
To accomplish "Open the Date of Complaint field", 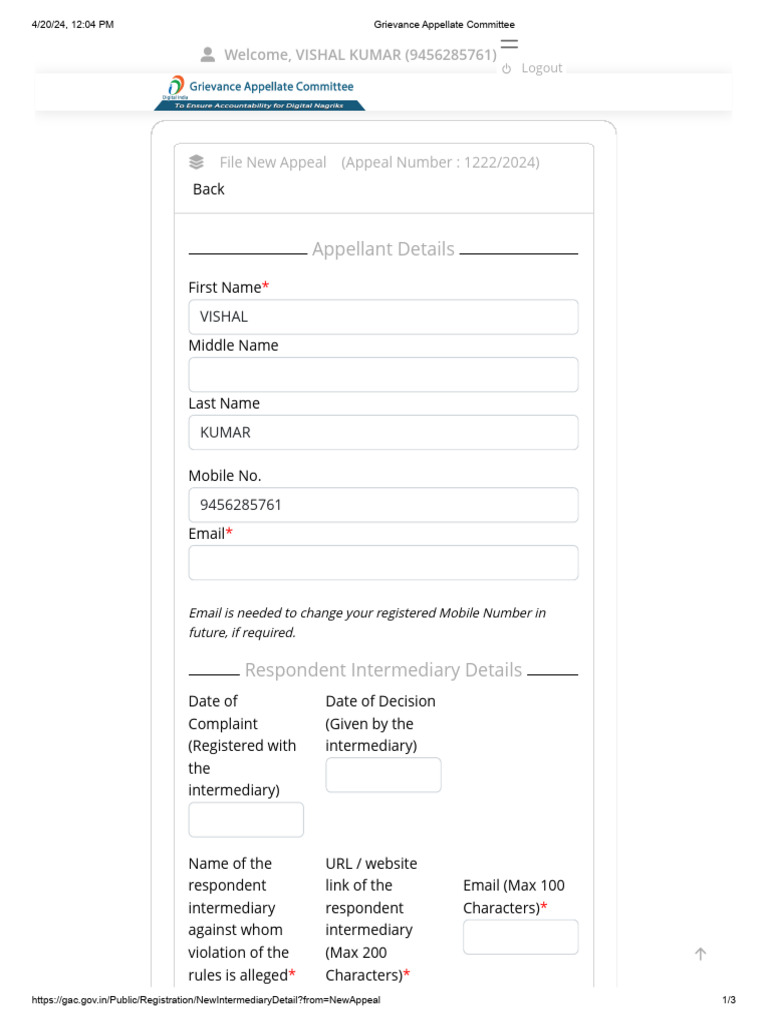I will (x=246, y=820).
